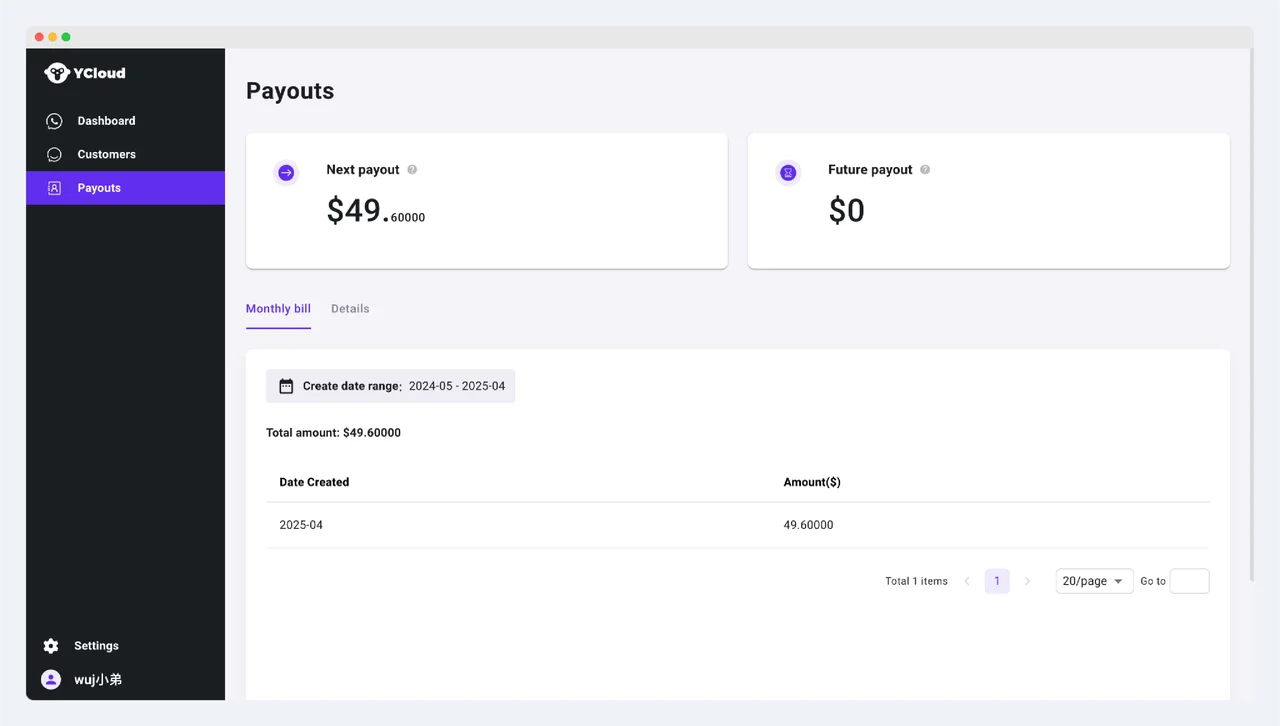Click the Total amount: $49.60000 text
Screen dimensions: 1280x726
(333, 433)
